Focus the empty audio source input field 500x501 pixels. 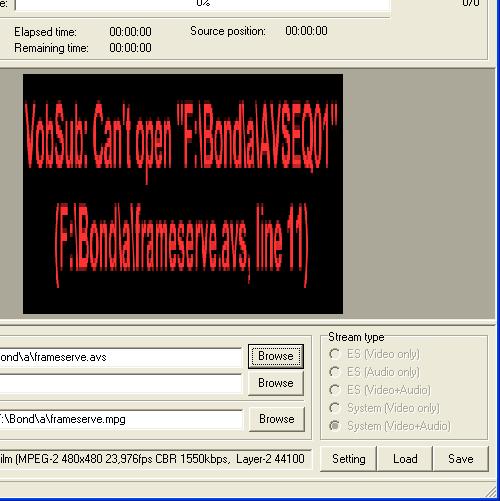click(x=120, y=384)
